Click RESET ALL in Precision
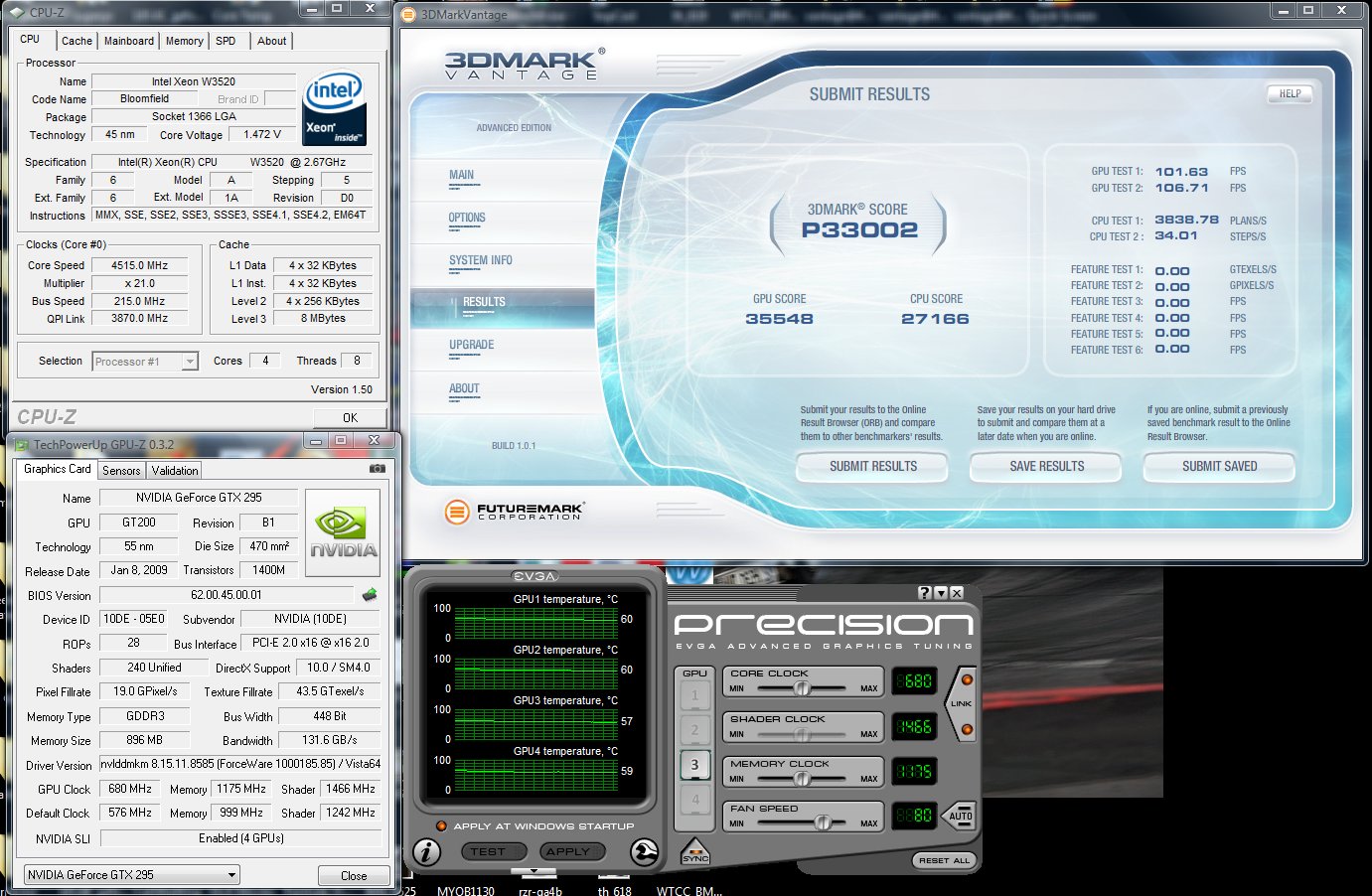The width and height of the screenshot is (1372, 896). click(944, 860)
